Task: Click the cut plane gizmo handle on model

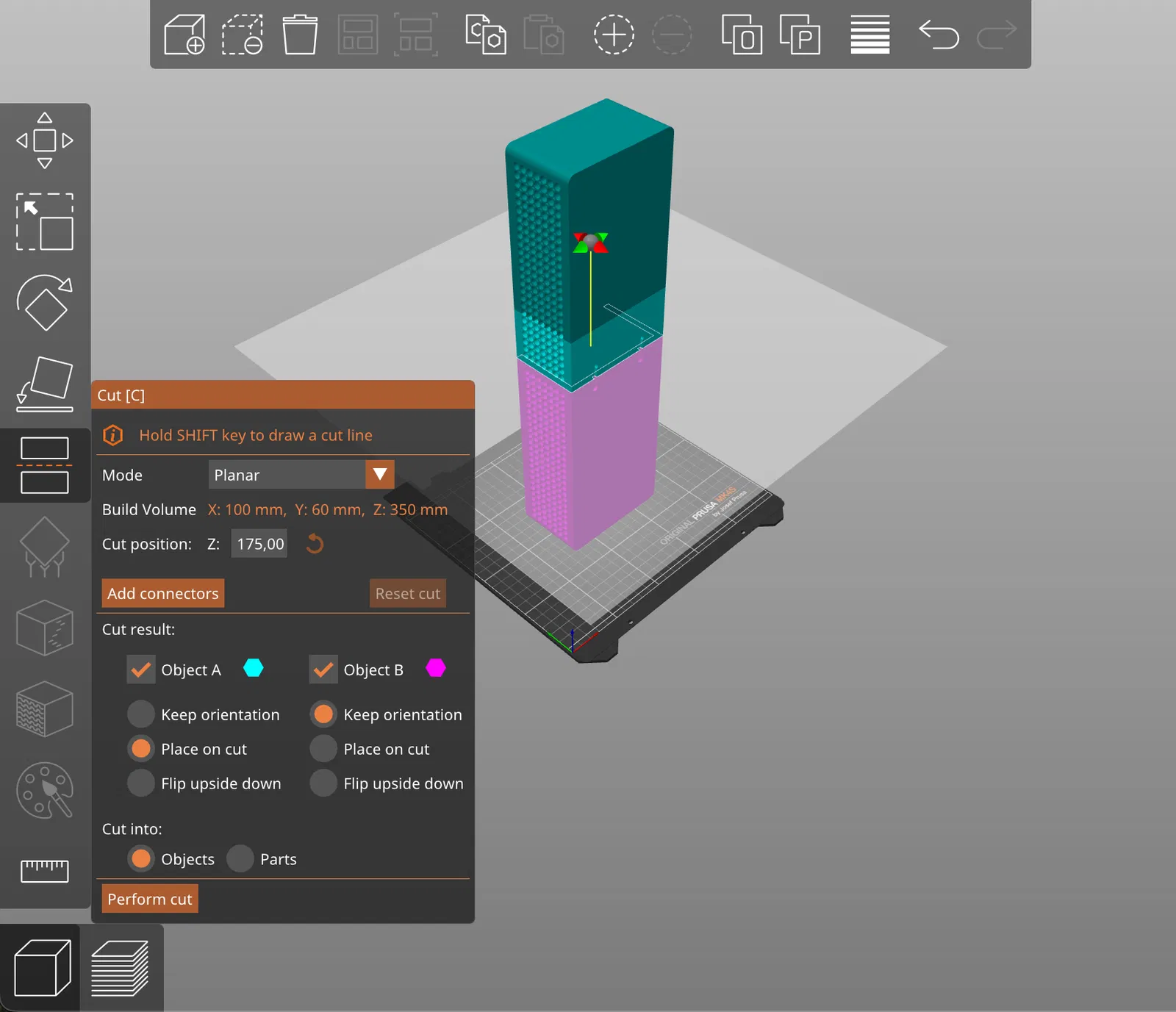Action: (x=591, y=242)
